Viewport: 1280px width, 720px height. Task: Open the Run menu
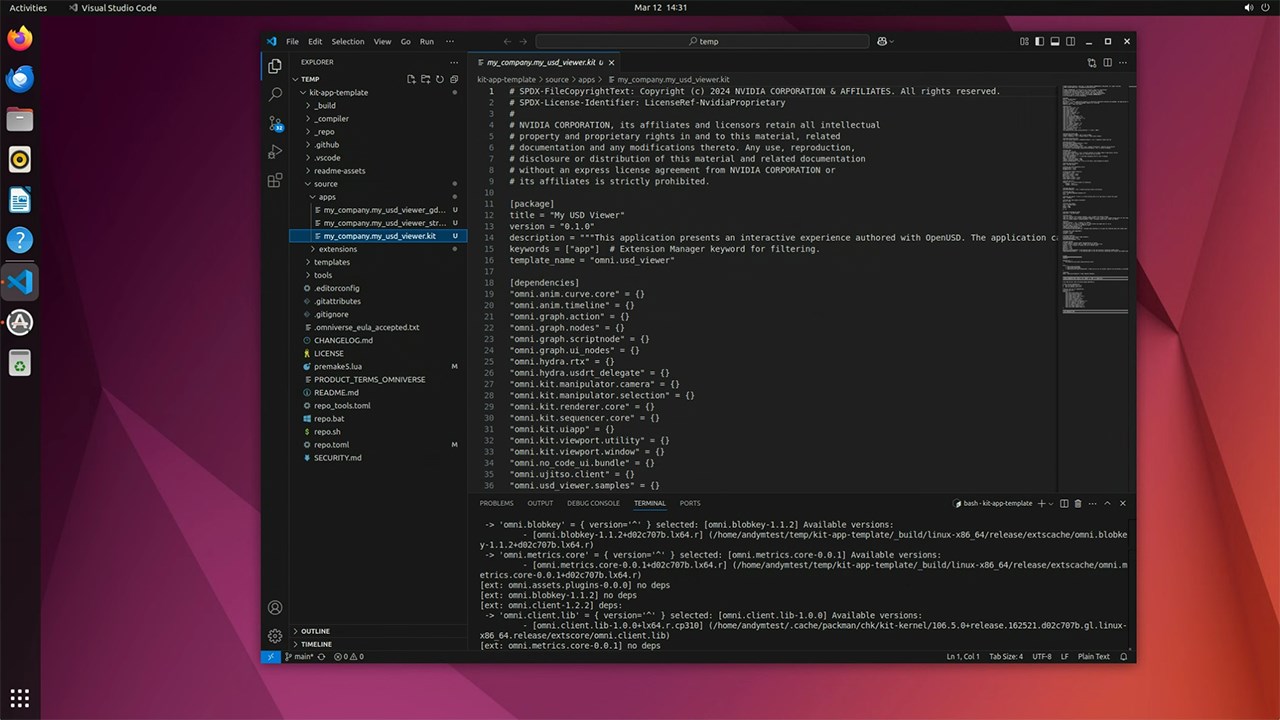click(x=427, y=41)
